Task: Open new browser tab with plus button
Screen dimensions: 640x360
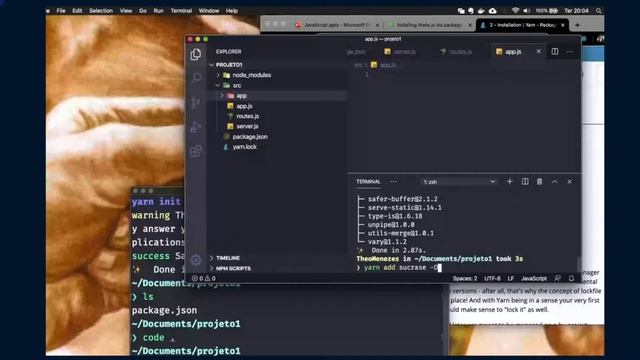Action: point(577,25)
